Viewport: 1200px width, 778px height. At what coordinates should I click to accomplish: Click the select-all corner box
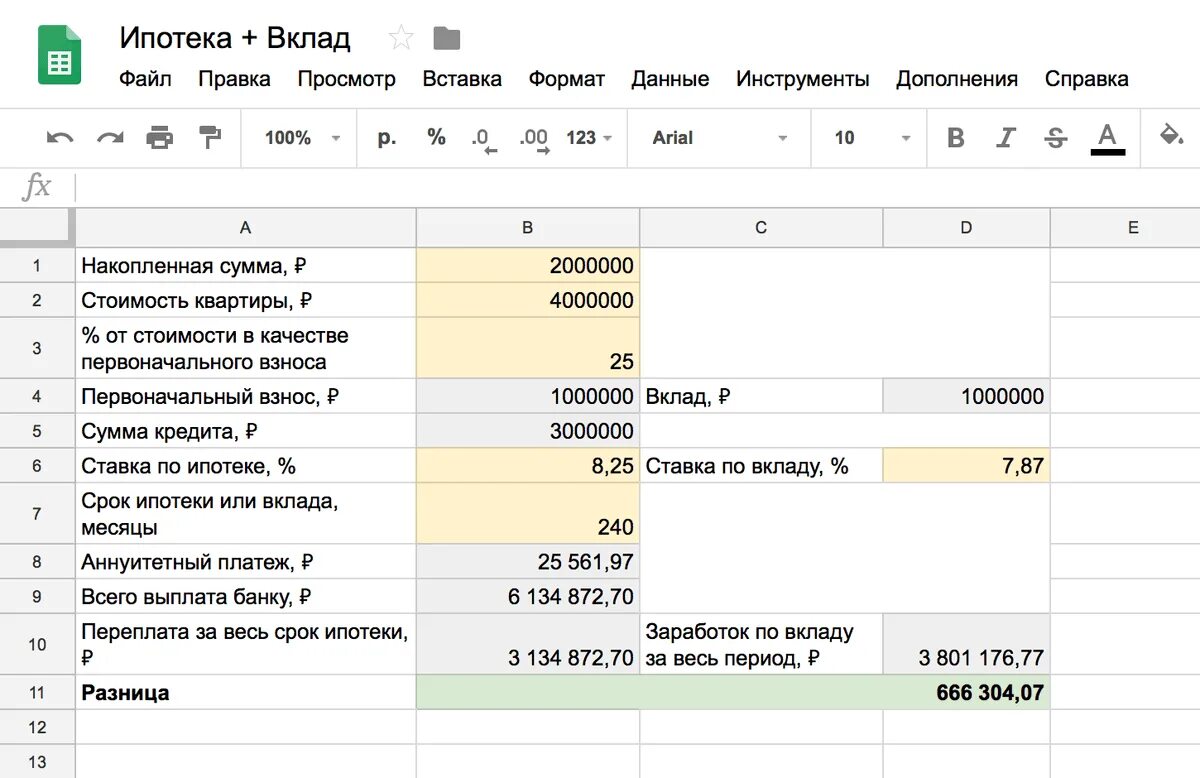(x=37, y=228)
